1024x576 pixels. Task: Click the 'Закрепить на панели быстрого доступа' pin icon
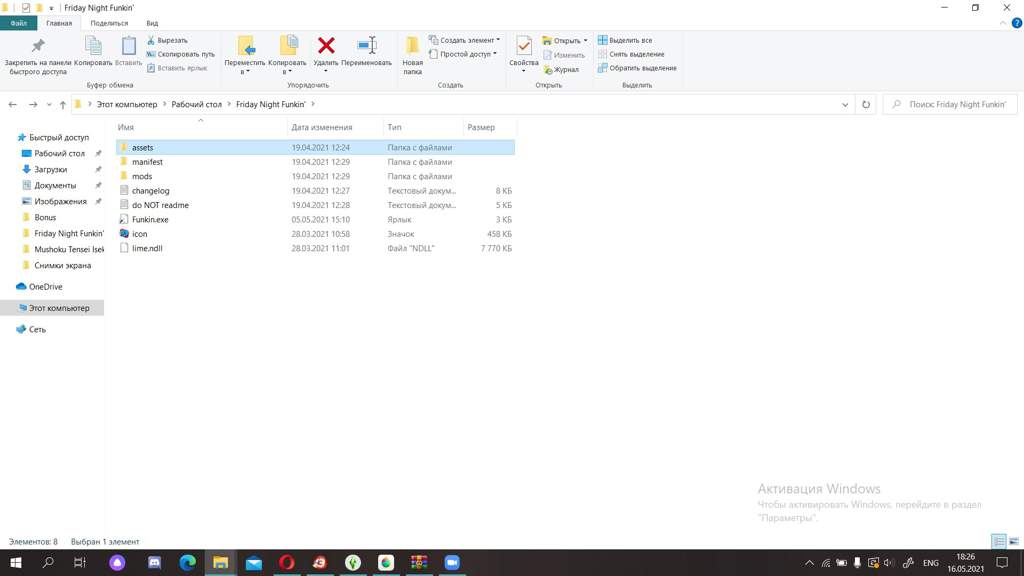tap(38, 46)
